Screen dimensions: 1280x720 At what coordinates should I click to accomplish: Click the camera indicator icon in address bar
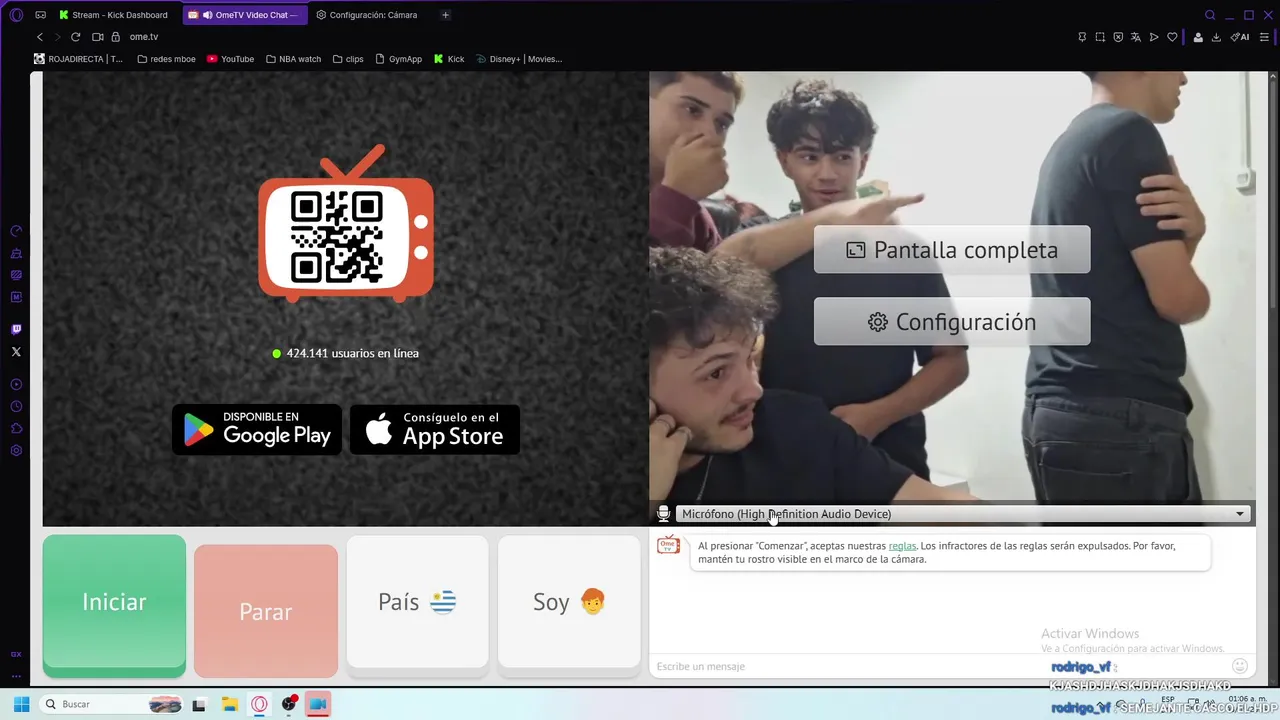coord(98,37)
